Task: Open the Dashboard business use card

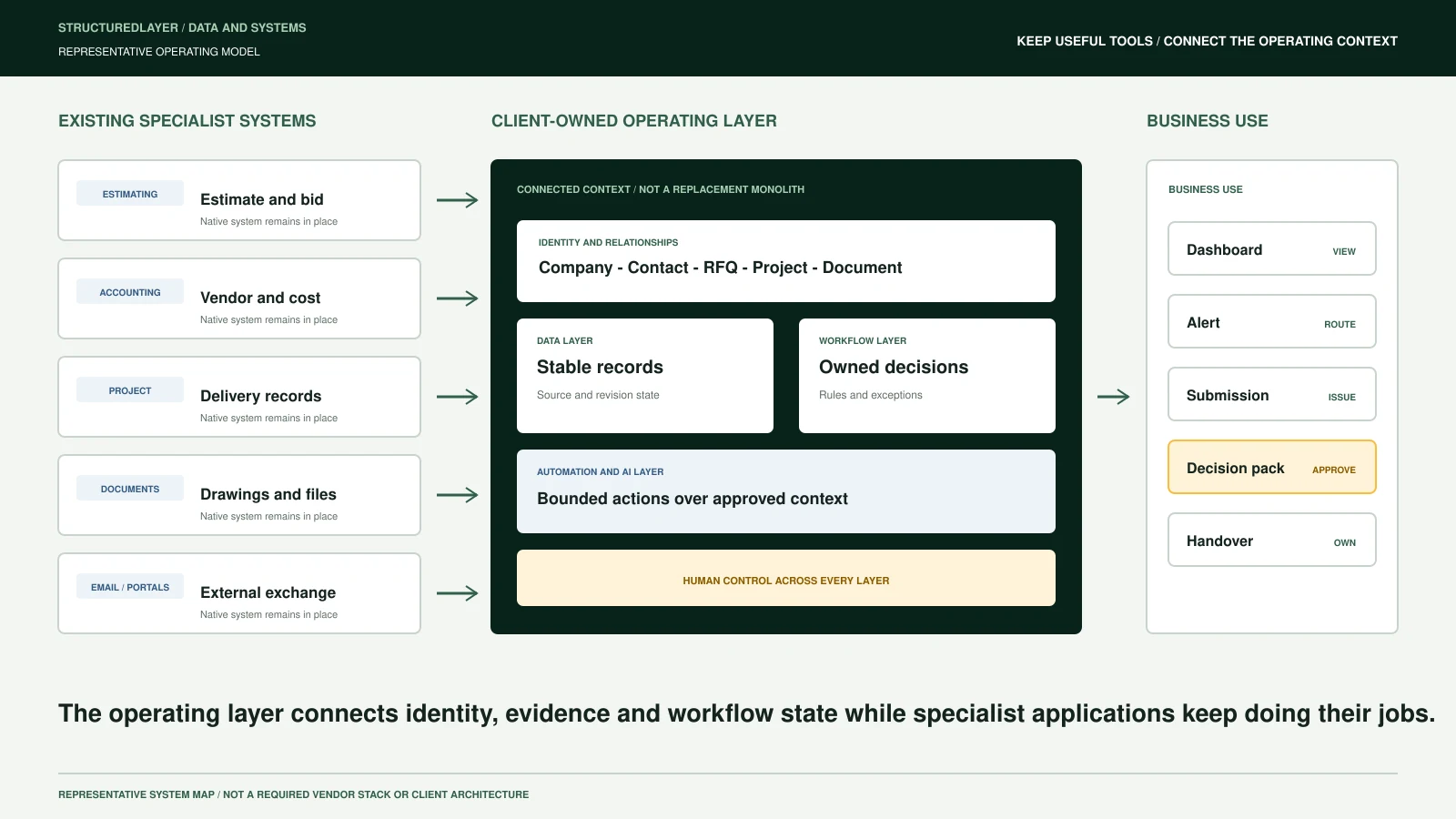Action: click(1272, 248)
